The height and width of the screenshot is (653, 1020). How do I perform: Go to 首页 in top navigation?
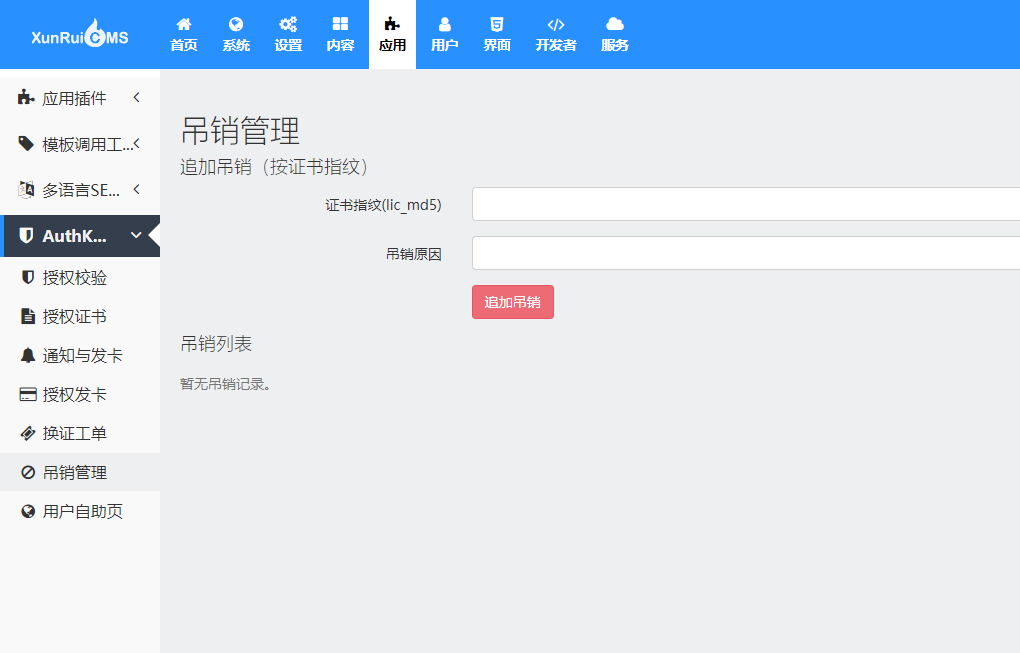click(x=184, y=45)
